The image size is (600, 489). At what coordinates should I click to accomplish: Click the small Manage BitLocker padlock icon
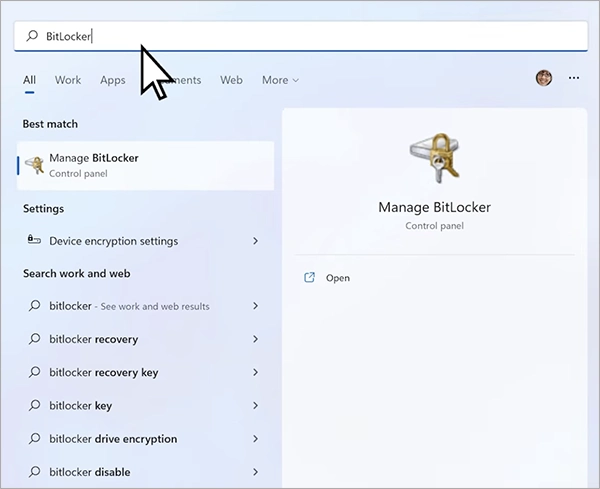pos(35,165)
